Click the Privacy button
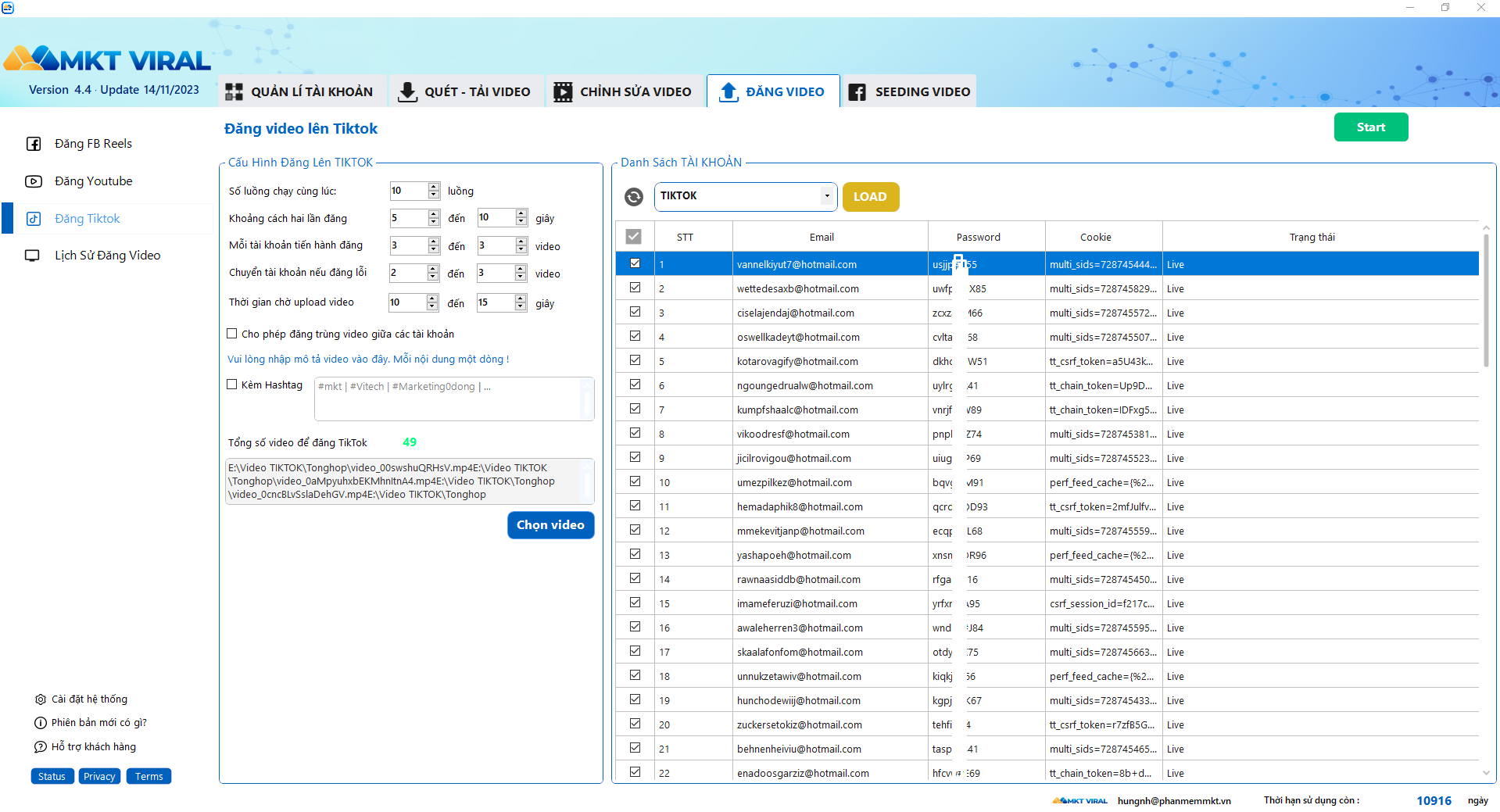Viewport: 1500px width, 812px height. 99,776
